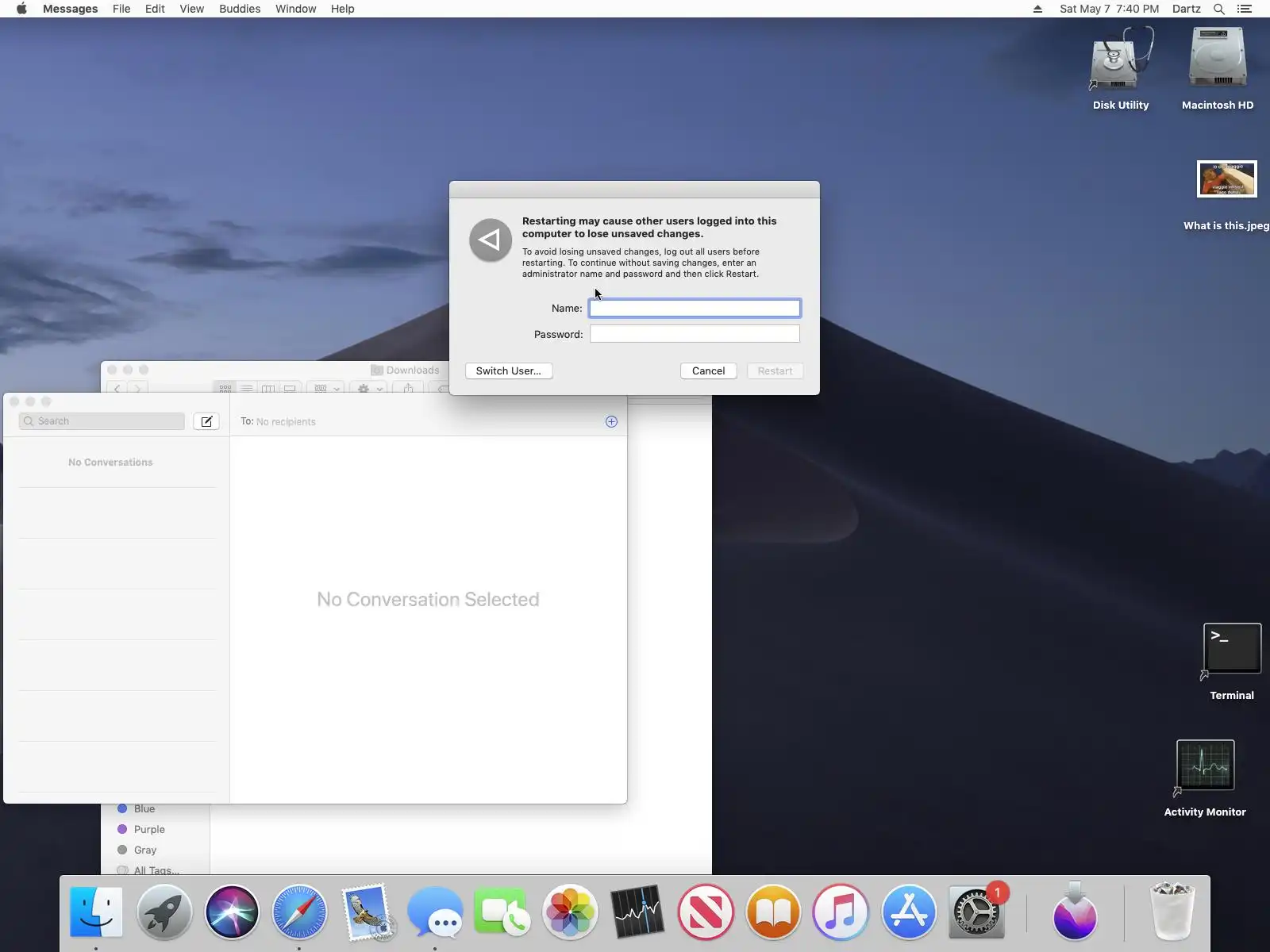Click the Finder forward arrow button
This screenshot has height=952, width=1270.
[137, 389]
